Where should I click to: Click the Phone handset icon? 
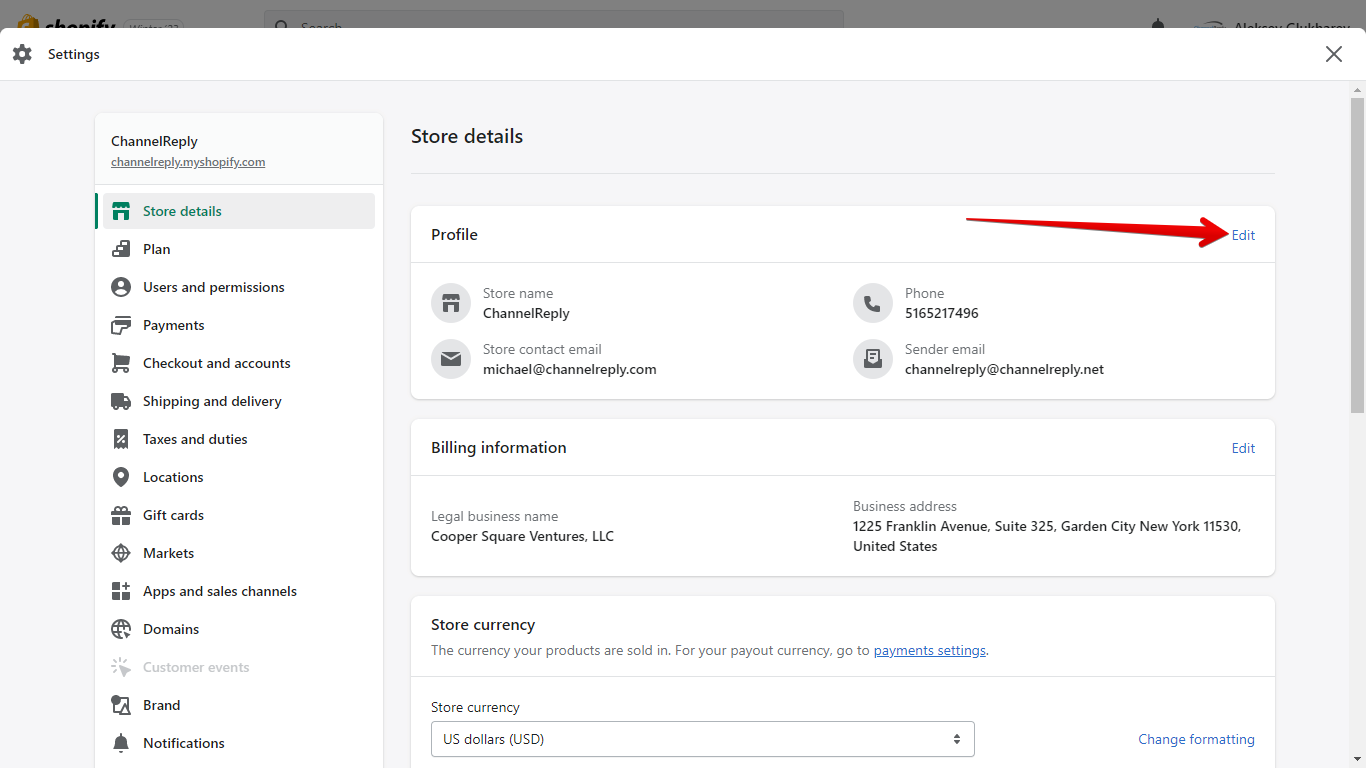(x=873, y=303)
